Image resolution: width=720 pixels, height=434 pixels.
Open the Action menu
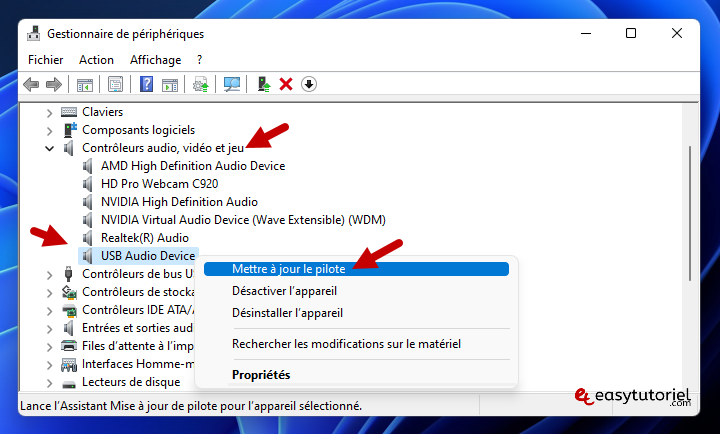point(96,60)
